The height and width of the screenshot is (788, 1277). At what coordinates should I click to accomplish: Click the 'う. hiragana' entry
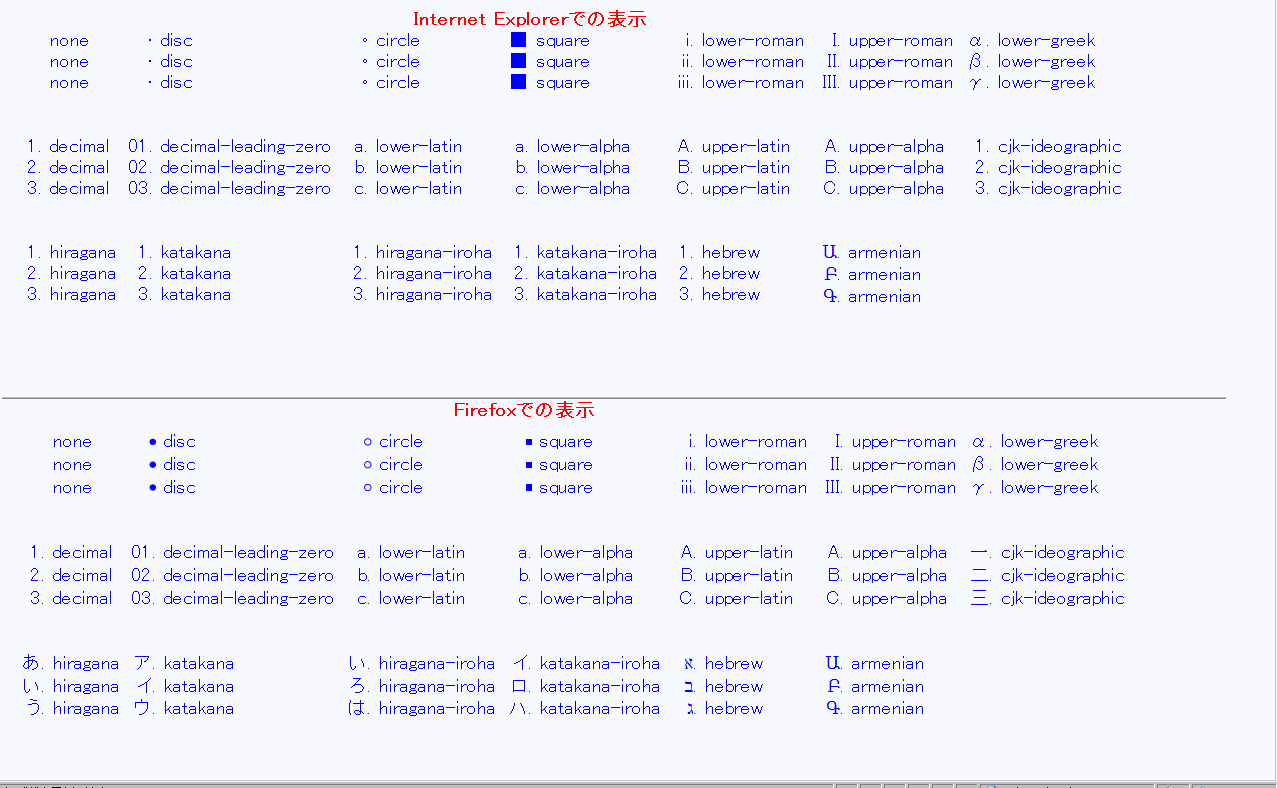(71, 709)
